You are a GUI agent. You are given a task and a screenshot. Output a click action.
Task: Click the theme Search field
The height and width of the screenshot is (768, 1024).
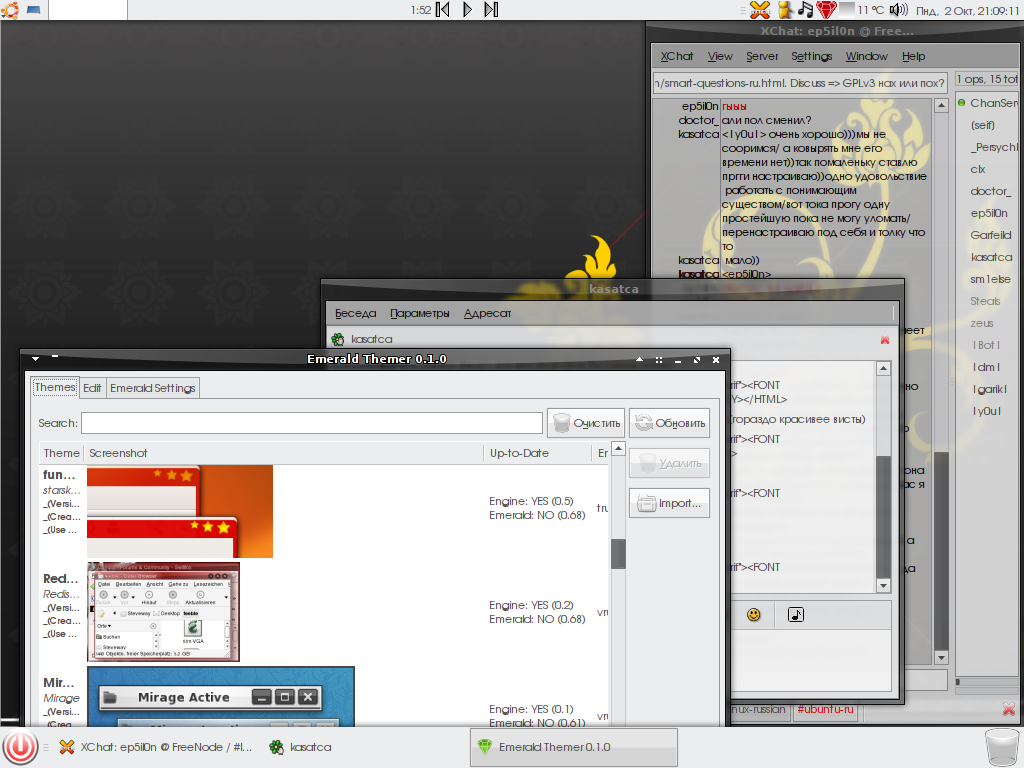point(312,423)
